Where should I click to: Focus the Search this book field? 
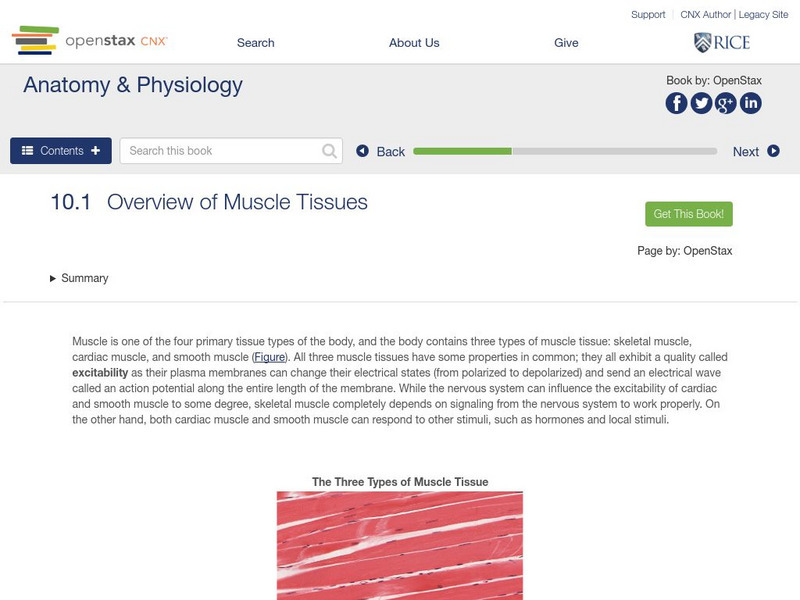point(222,151)
